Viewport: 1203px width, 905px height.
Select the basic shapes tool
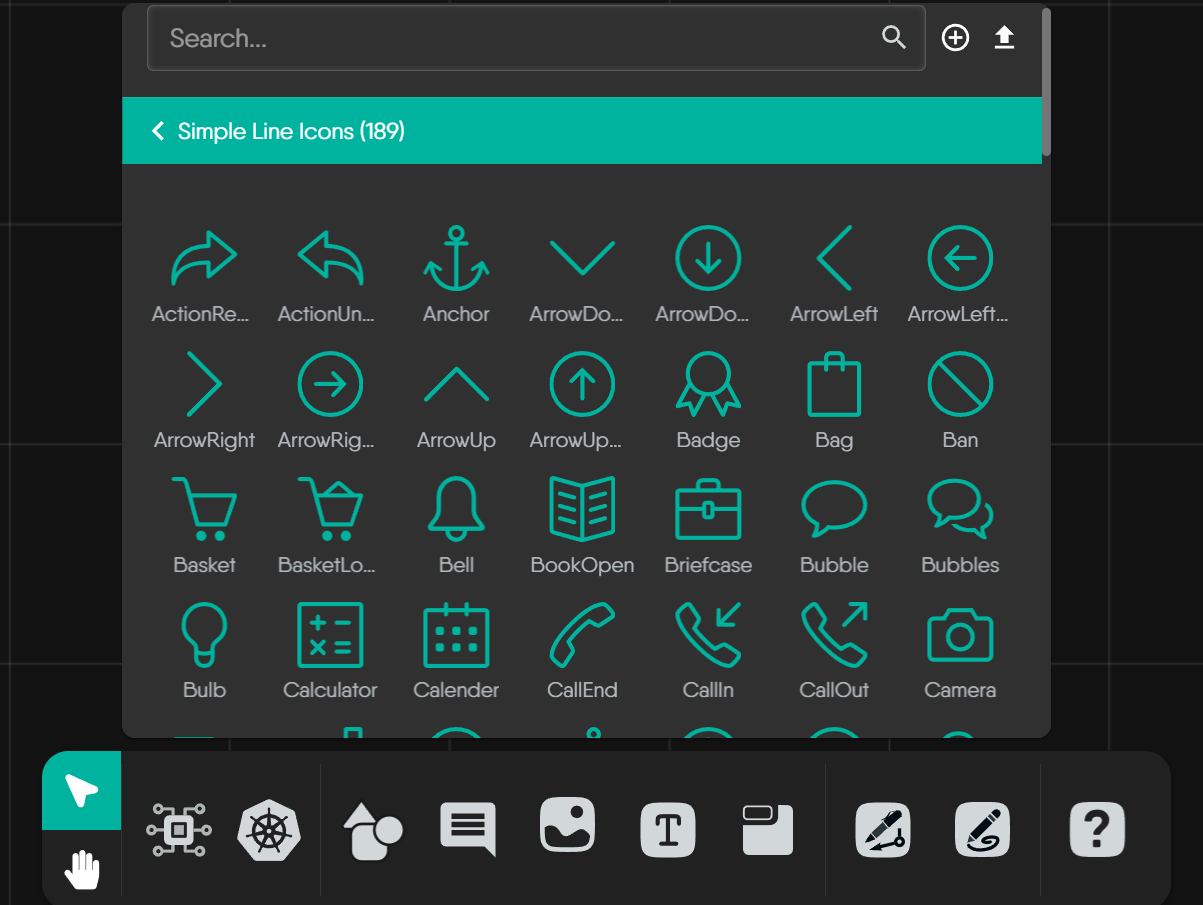[372, 829]
